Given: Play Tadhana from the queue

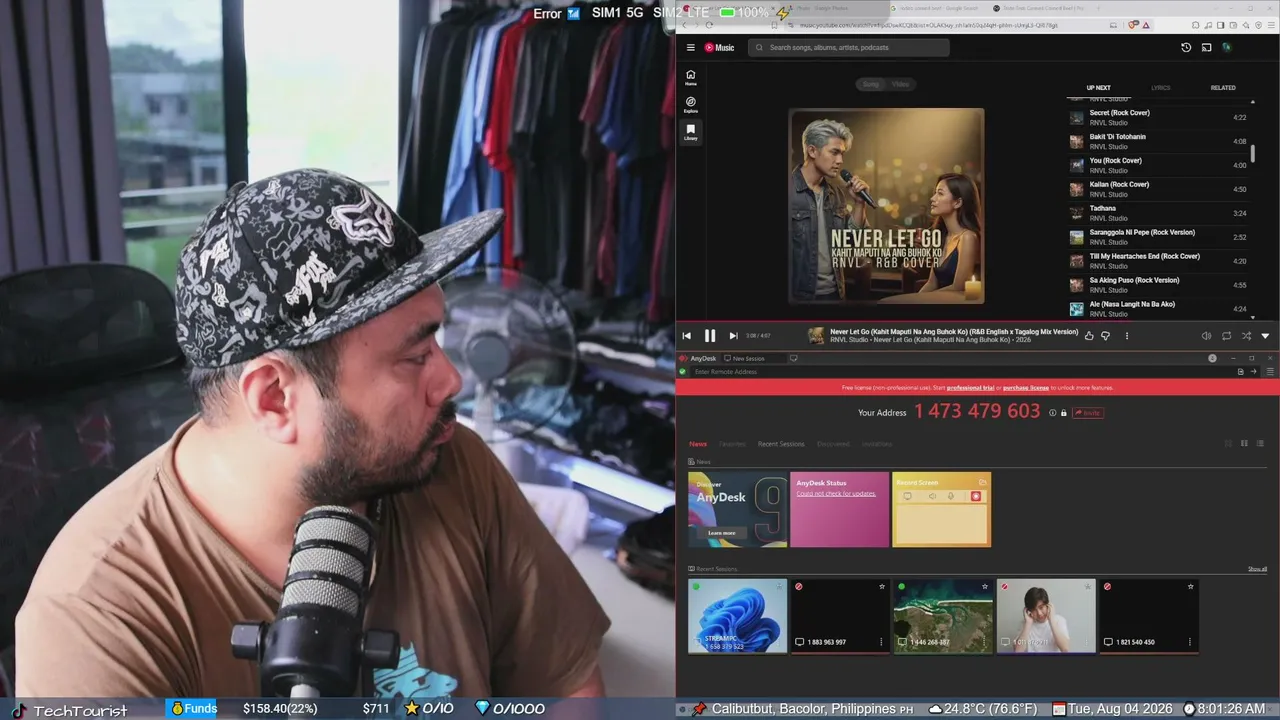Looking at the screenshot, I should pos(1158,213).
